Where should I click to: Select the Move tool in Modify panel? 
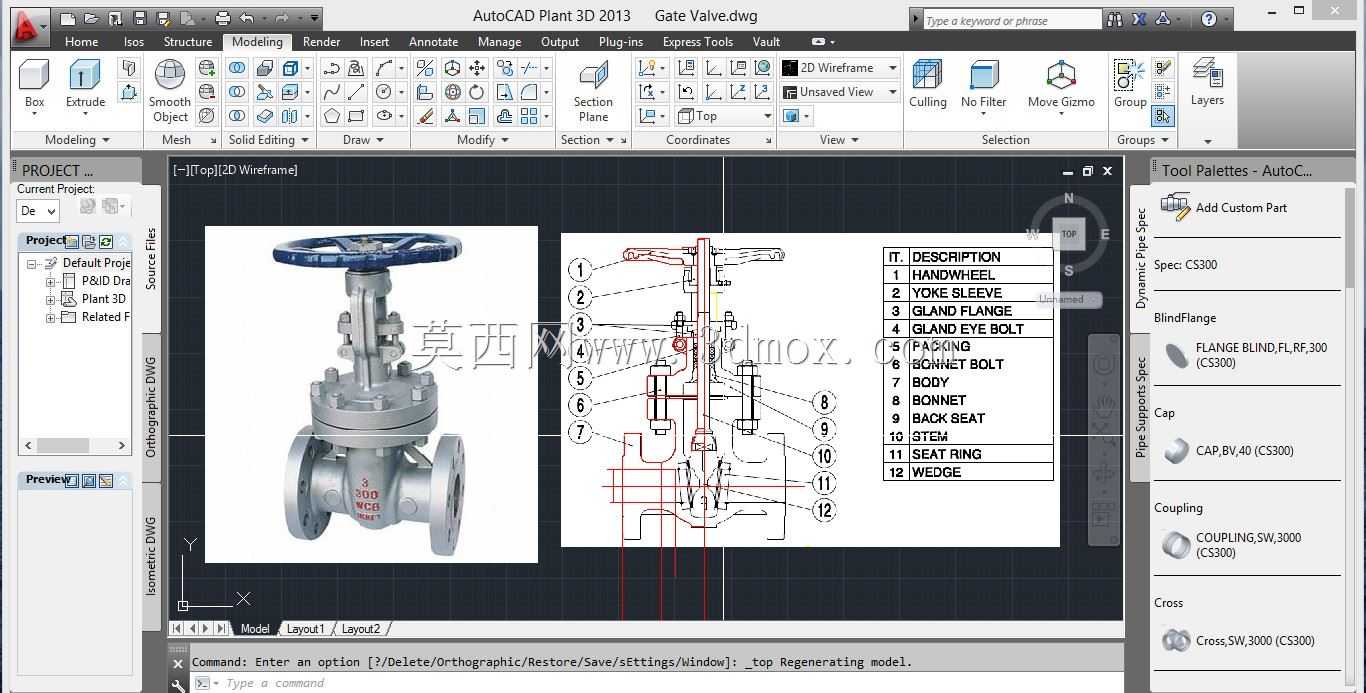tap(477, 68)
